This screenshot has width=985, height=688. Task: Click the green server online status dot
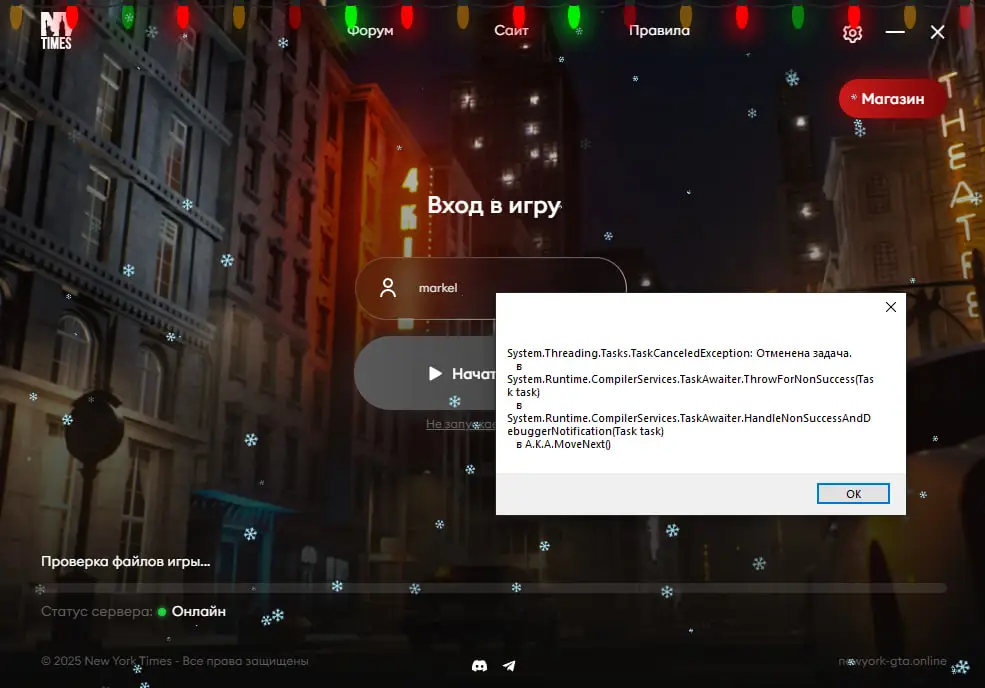(x=162, y=612)
